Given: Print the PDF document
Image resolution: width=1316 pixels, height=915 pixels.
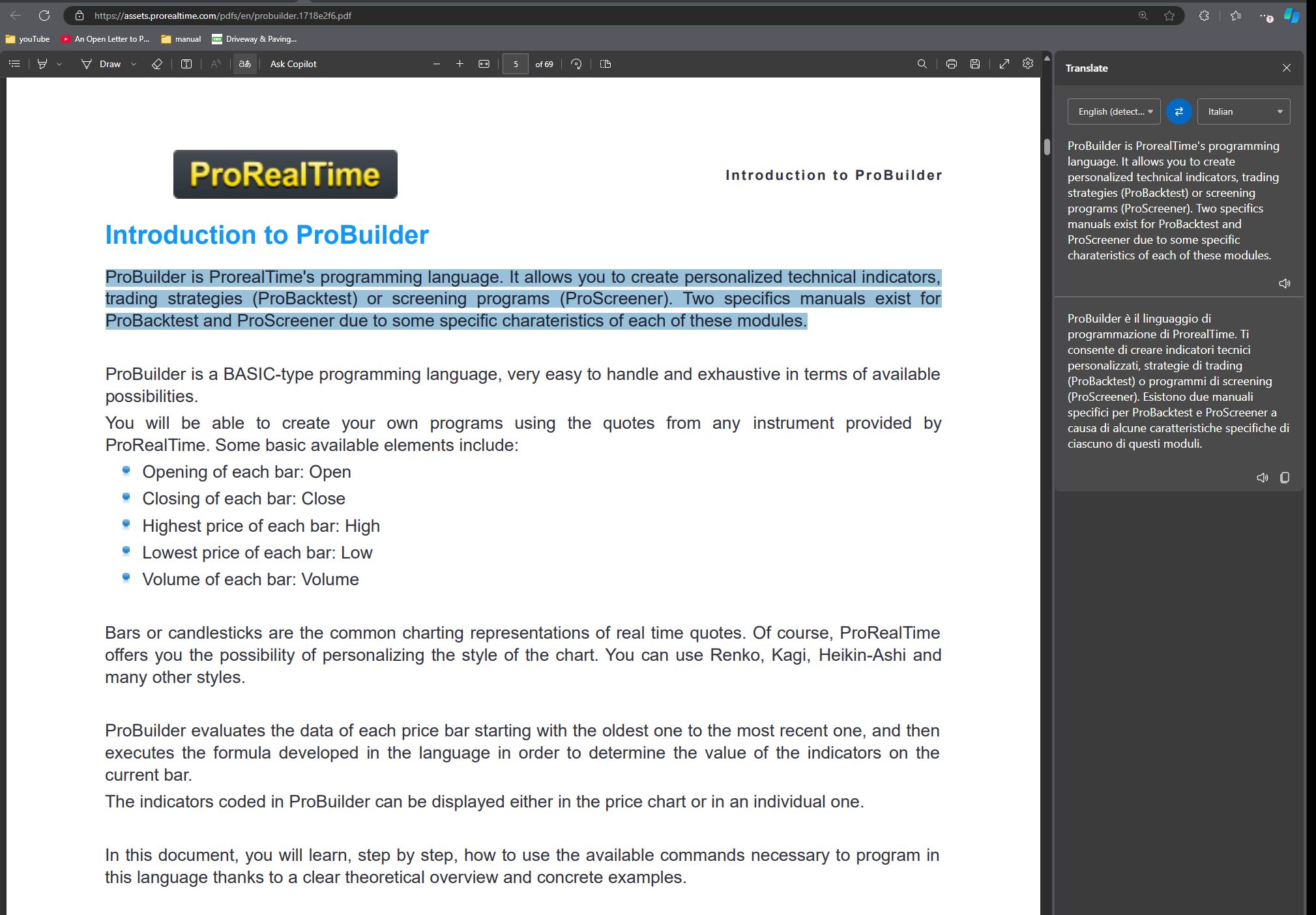Looking at the screenshot, I should [x=952, y=64].
